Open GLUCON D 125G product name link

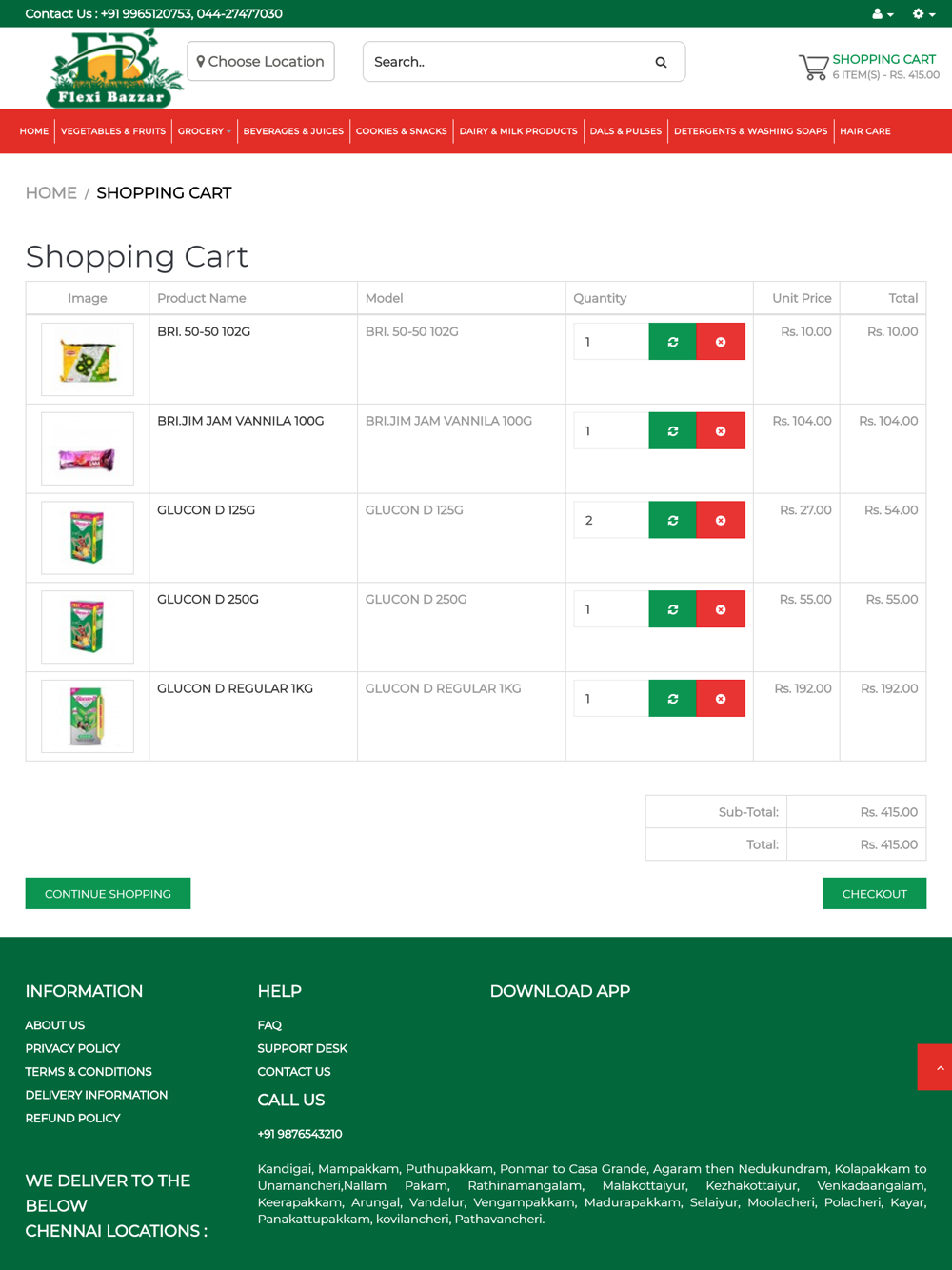(207, 510)
